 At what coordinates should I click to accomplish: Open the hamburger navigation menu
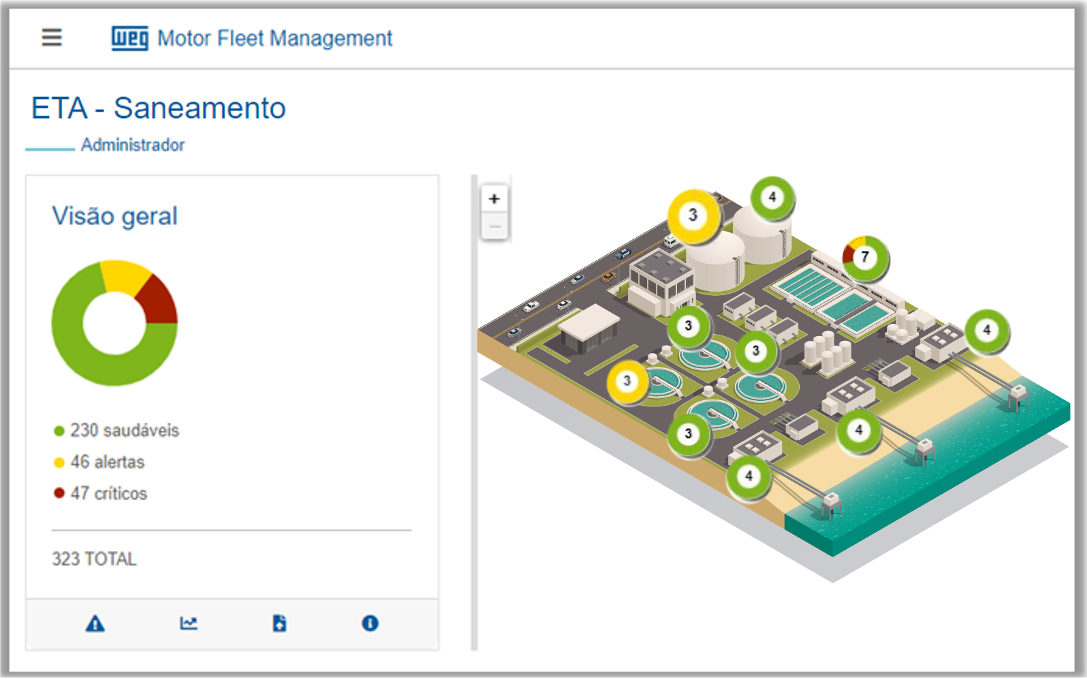[x=52, y=38]
